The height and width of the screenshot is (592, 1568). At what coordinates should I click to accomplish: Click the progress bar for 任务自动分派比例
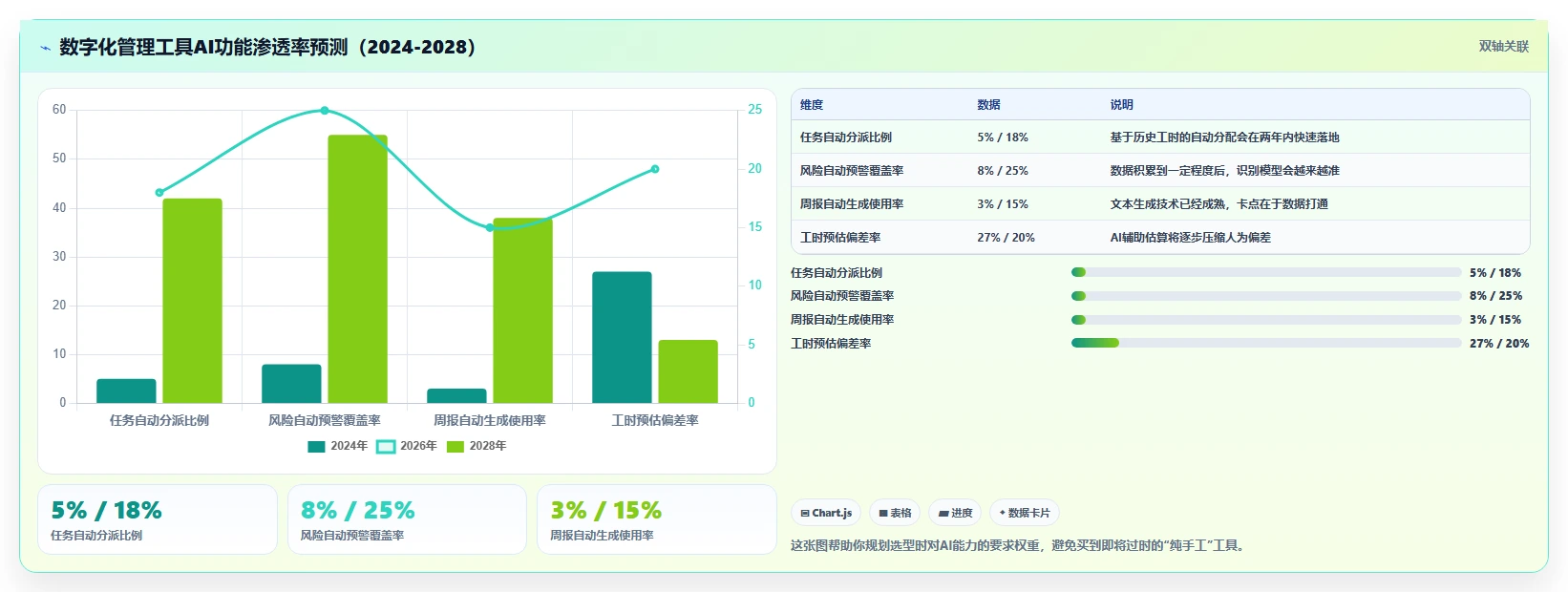tap(1266, 272)
